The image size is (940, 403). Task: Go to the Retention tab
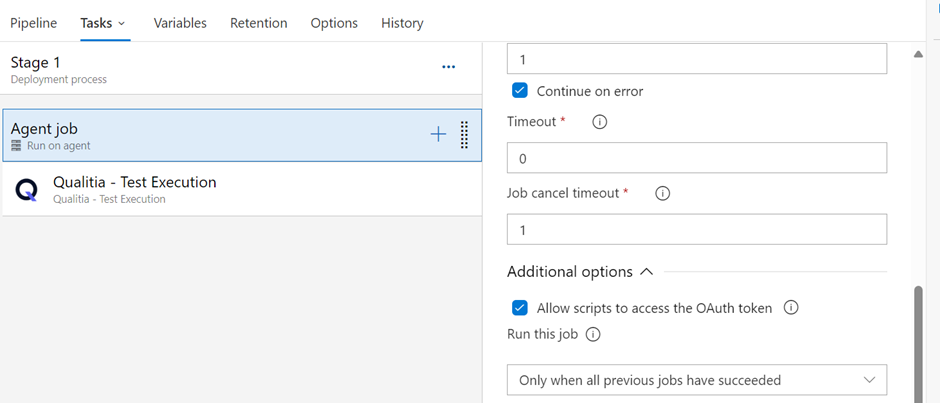click(x=258, y=23)
